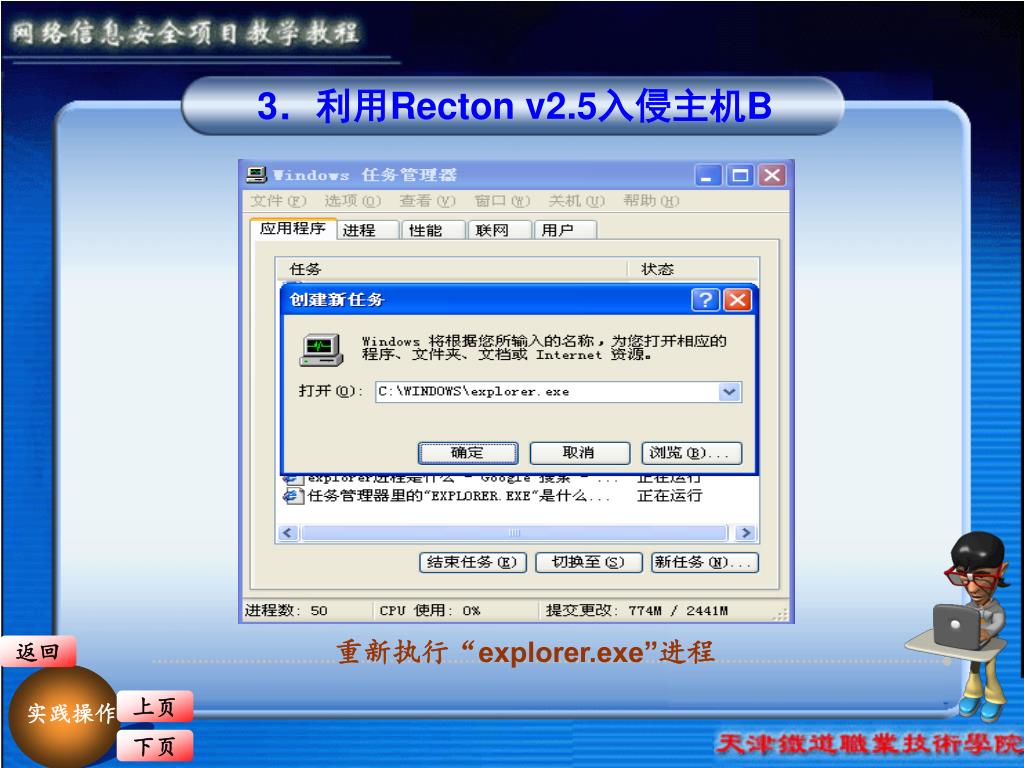
Task: Click the CPU 使用: 0% status text
Action: (x=430, y=611)
